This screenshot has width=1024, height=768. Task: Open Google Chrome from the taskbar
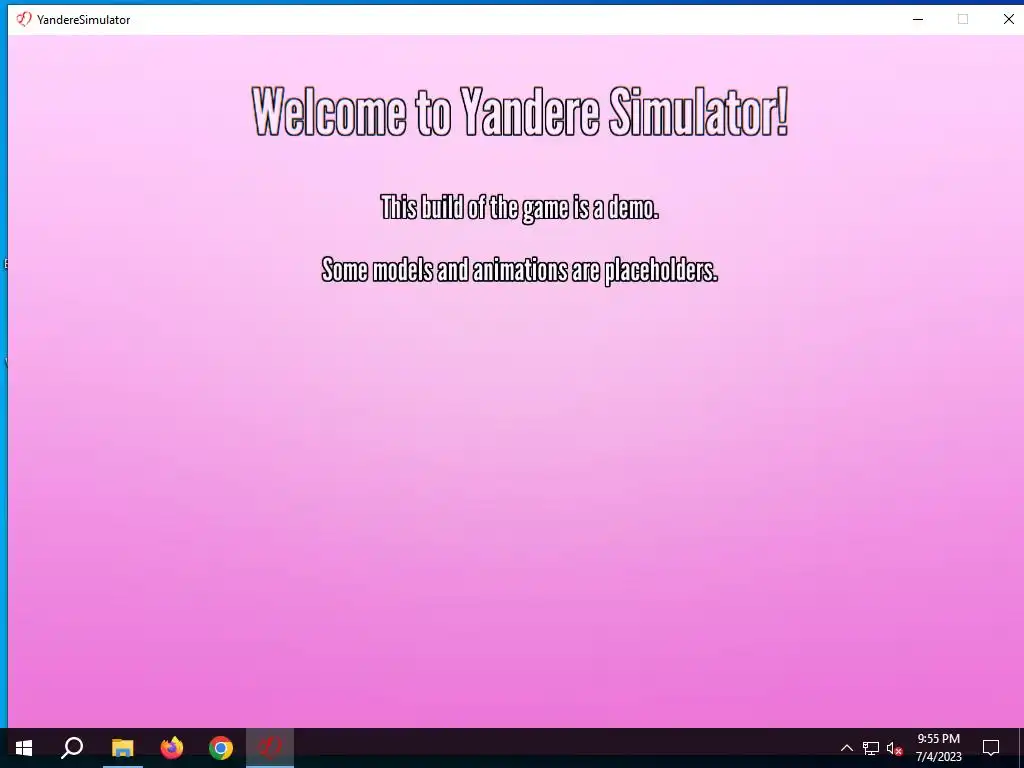(221, 748)
